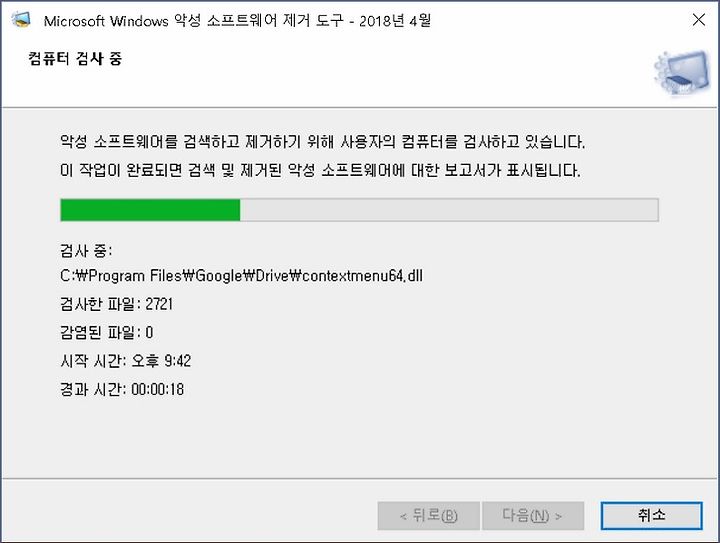Click the 검사한 파일: 2721 counter

click(116, 304)
